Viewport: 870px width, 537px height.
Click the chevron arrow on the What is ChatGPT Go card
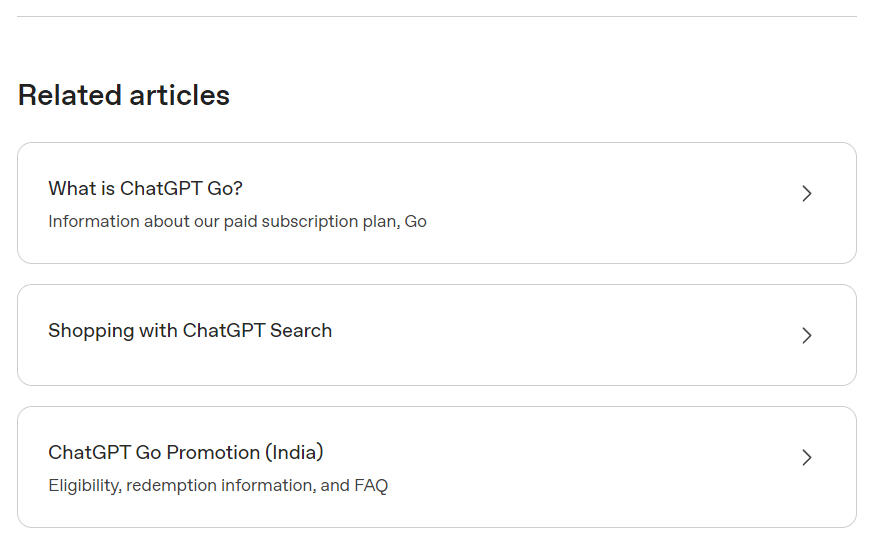click(807, 194)
